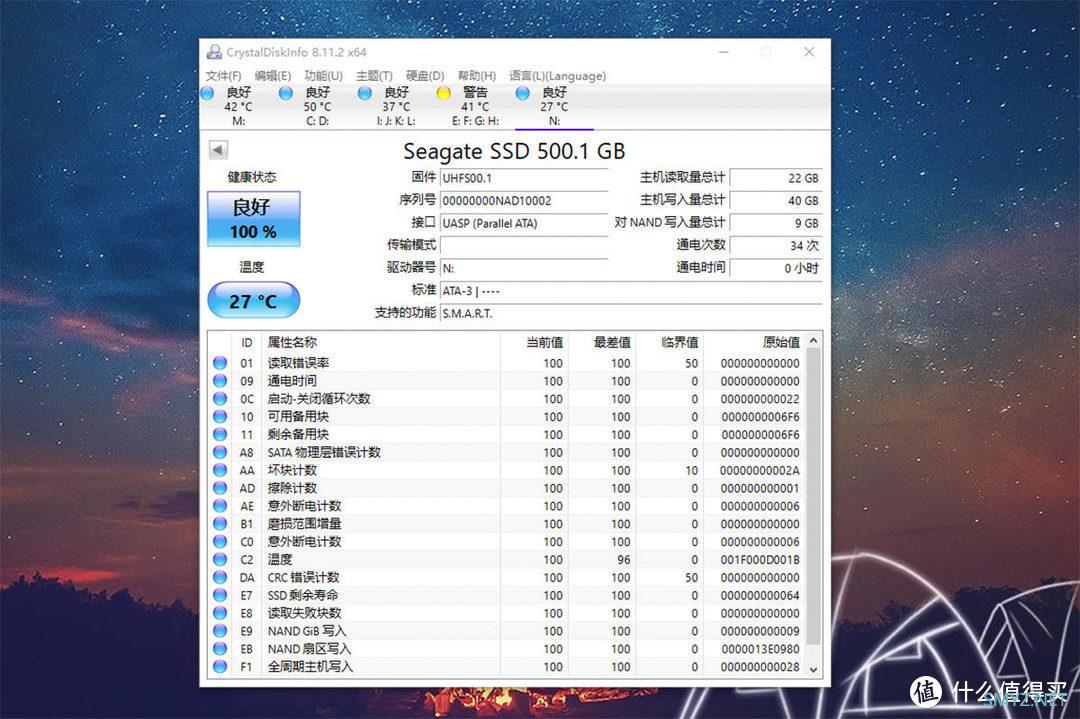Click raw value 0000013E0980
This screenshot has height=719, width=1080.
(x=760, y=649)
